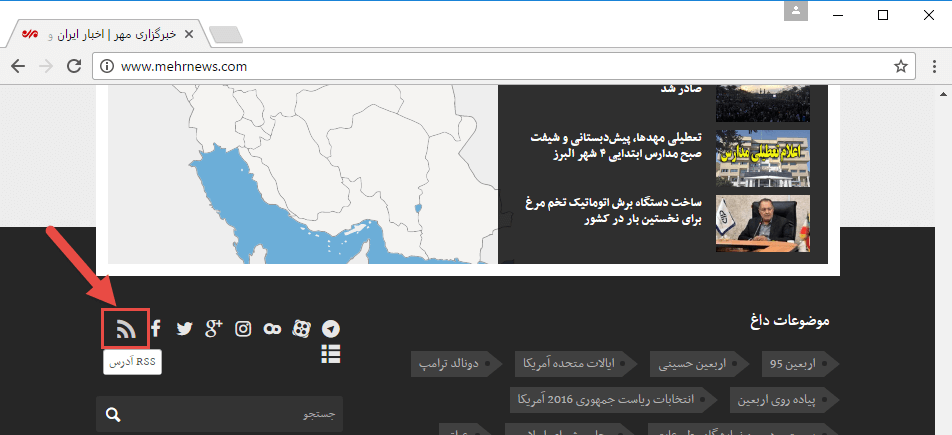Viewport: 952px width, 435px height.
Task: Reload the page
Action: point(73,67)
